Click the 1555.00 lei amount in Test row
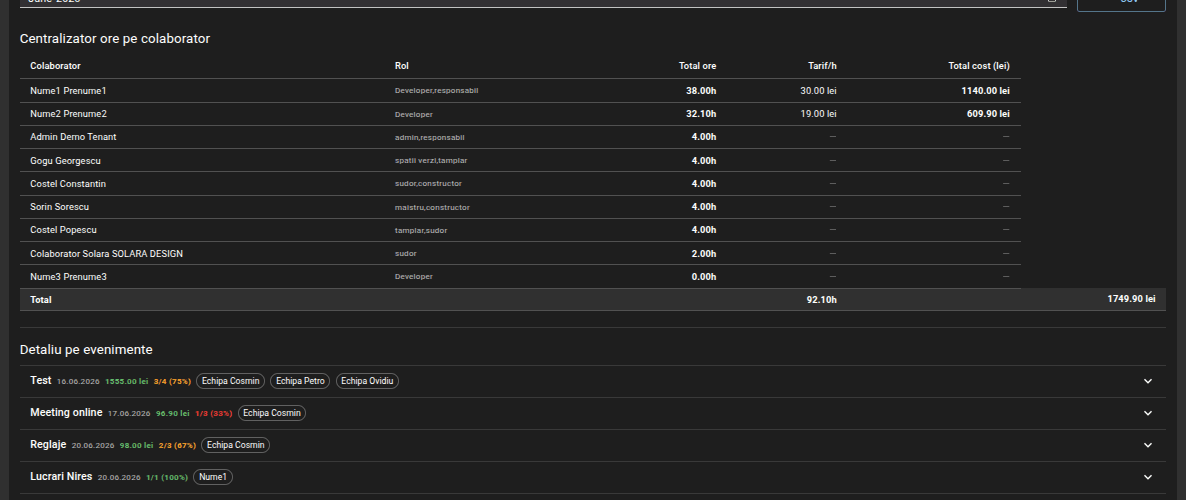Viewport: 1186px width, 500px height. (126, 381)
